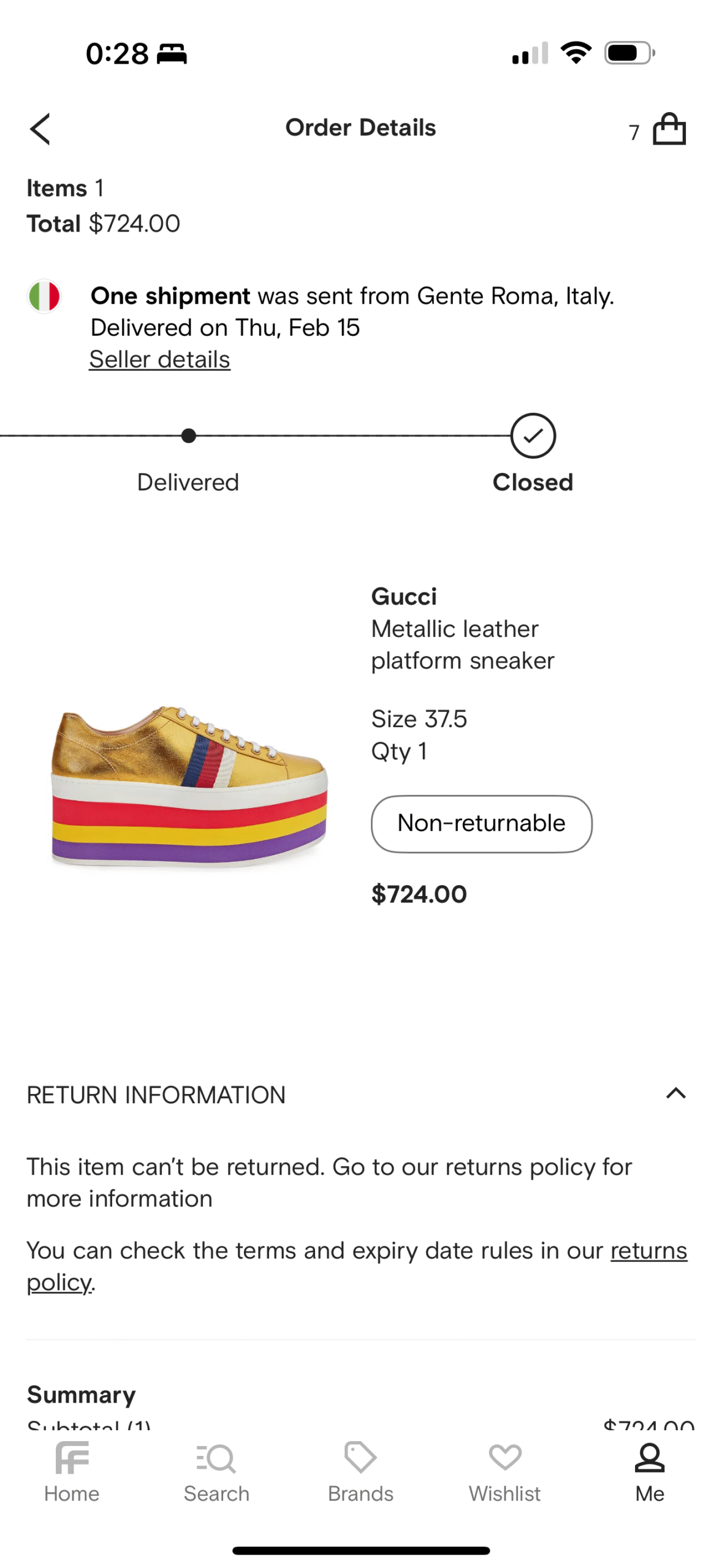Tap the back arrow icon
This screenshot has width=722, height=1568.
pyautogui.click(x=40, y=129)
